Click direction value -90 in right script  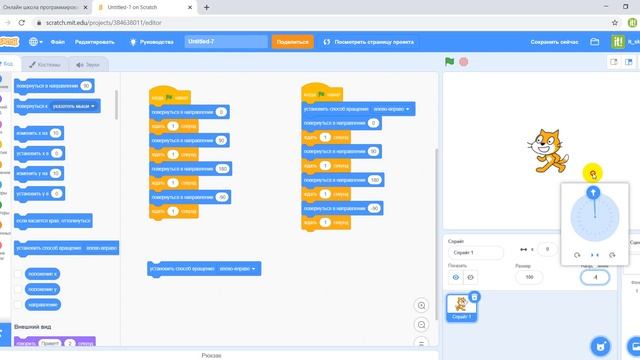coord(374,209)
